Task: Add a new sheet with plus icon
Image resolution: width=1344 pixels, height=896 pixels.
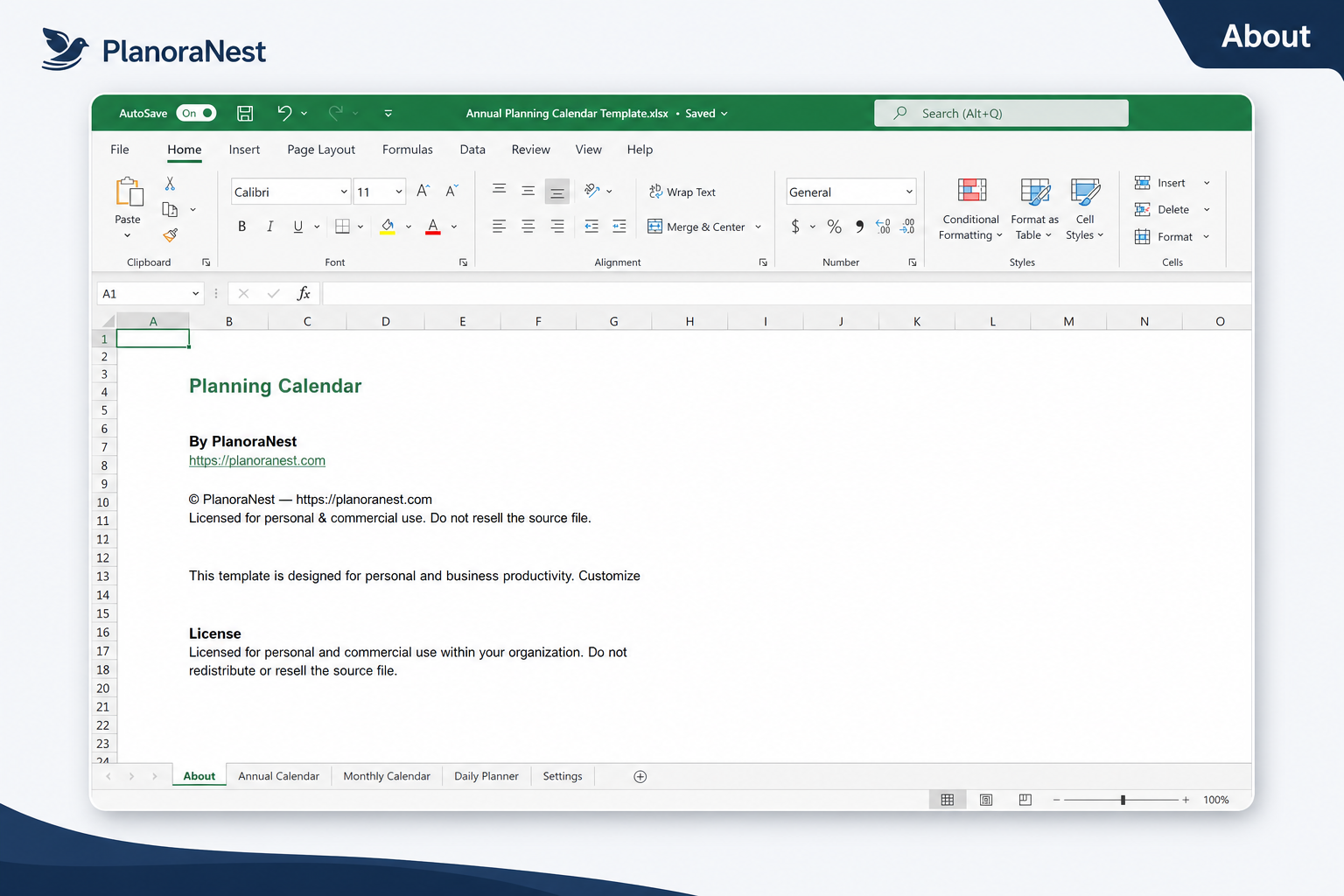Action: point(640,777)
